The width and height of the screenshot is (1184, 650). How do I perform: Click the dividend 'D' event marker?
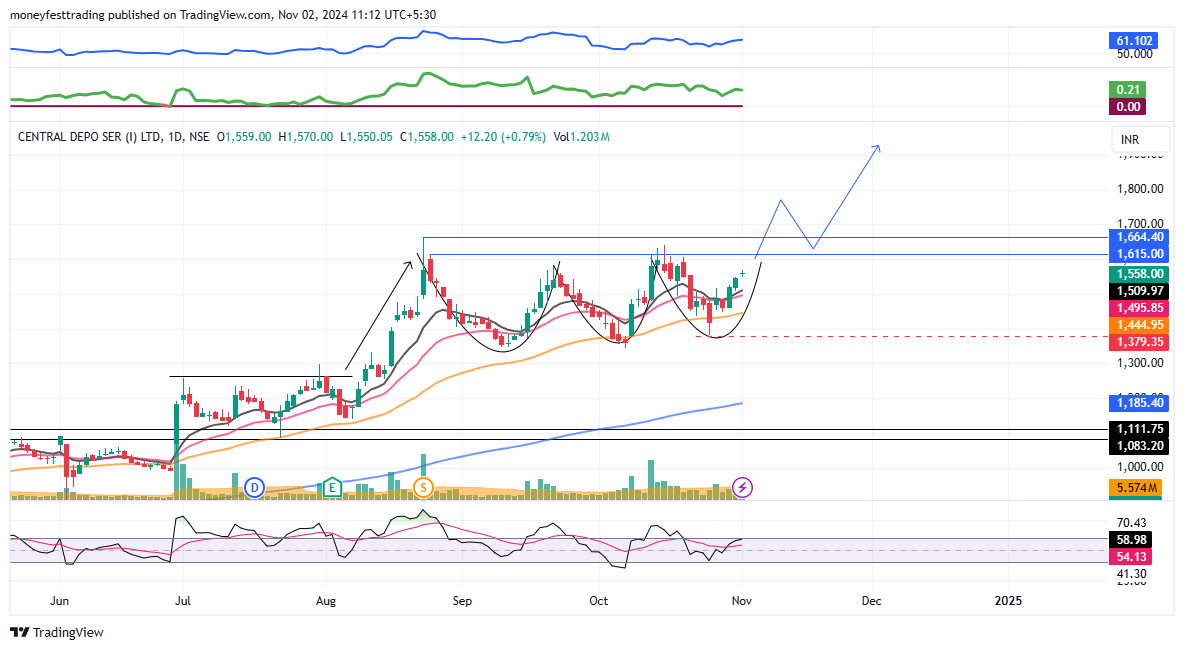coord(254,488)
